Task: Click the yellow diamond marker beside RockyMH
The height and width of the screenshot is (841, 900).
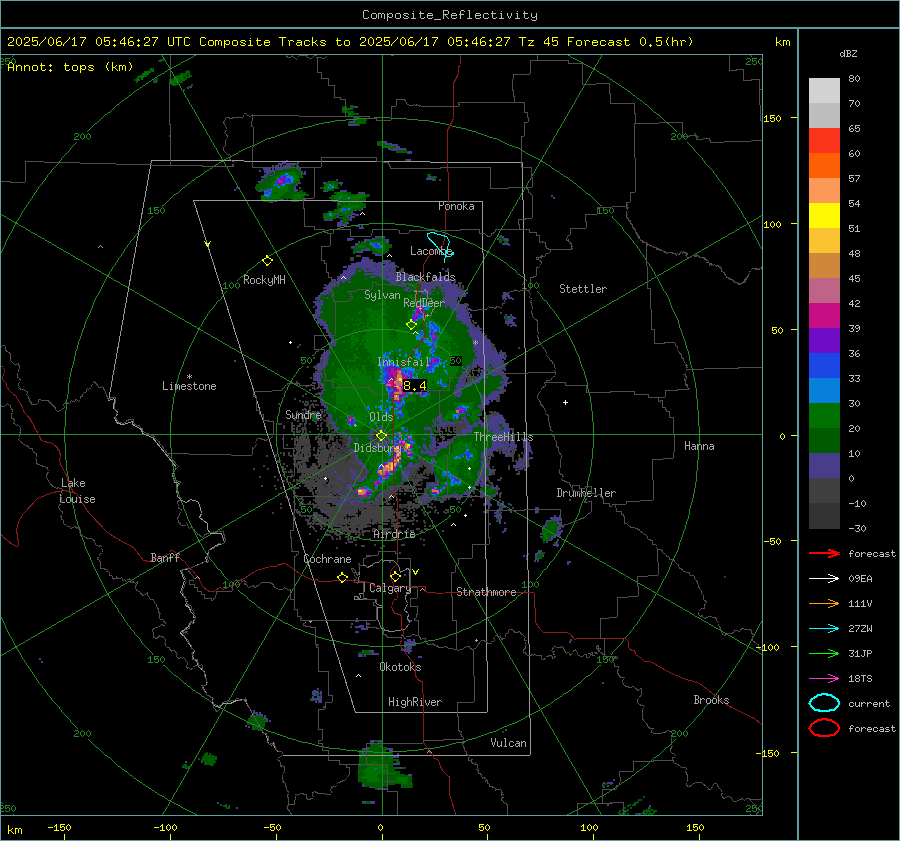Action: [267, 261]
